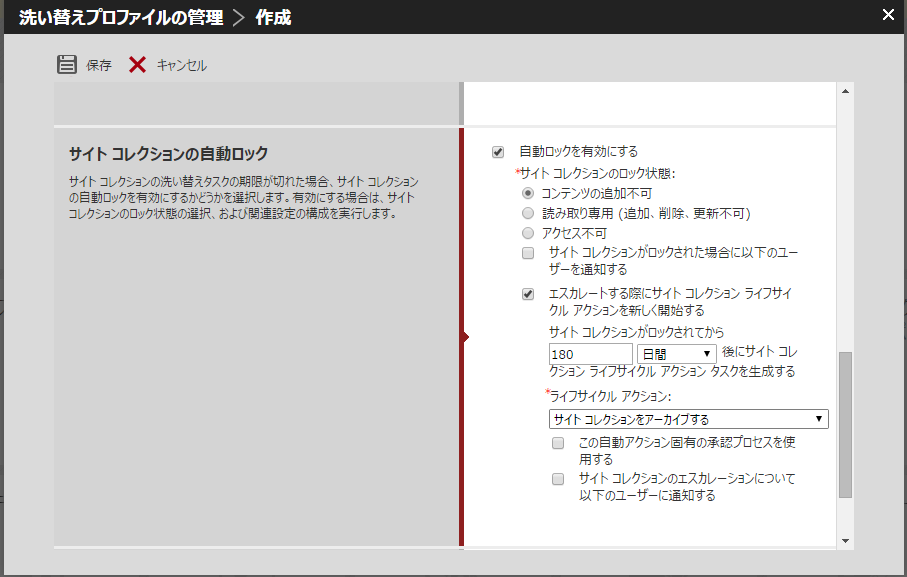Click サイト コレクションの自動ロック section heading
Image resolution: width=907 pixels, height=577 pixels.
168,154
